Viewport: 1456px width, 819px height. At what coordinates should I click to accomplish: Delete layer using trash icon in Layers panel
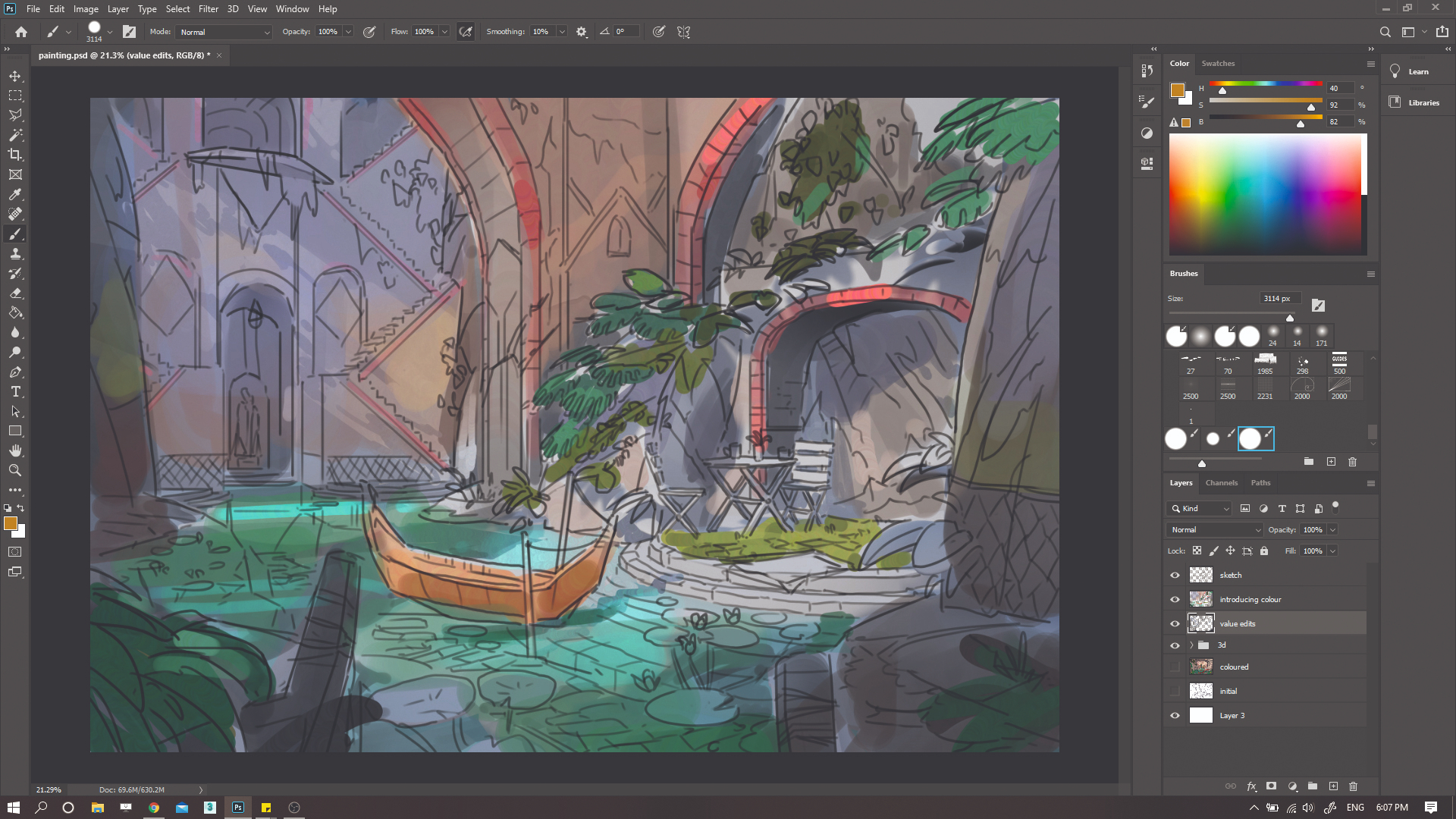coord(1353,786)
